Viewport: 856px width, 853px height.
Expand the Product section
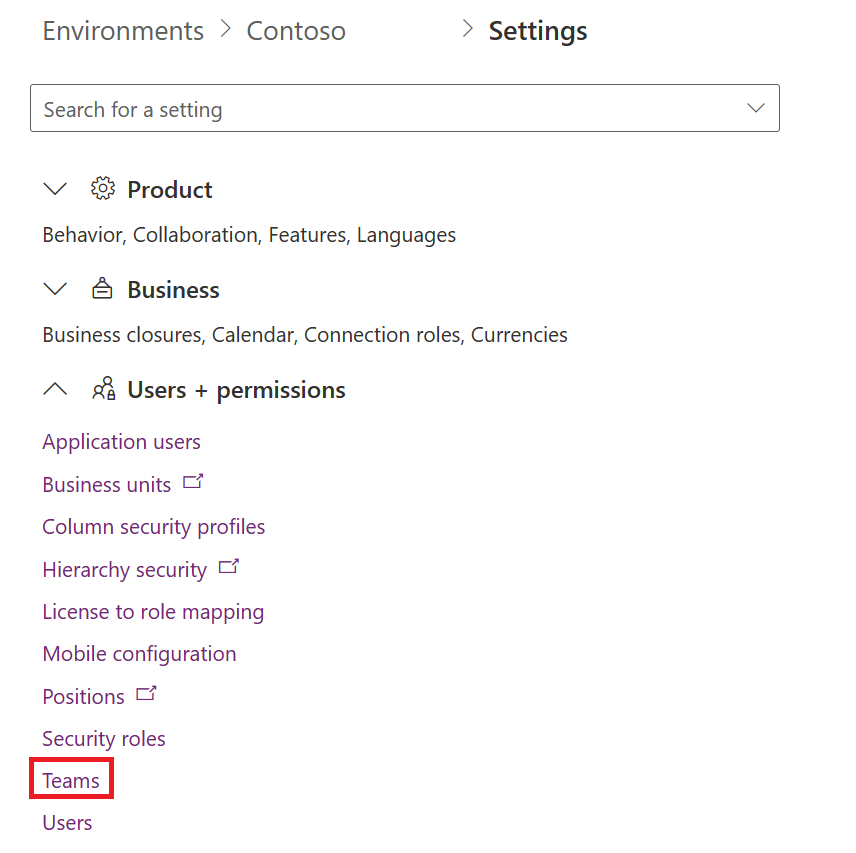pos(55,189)
